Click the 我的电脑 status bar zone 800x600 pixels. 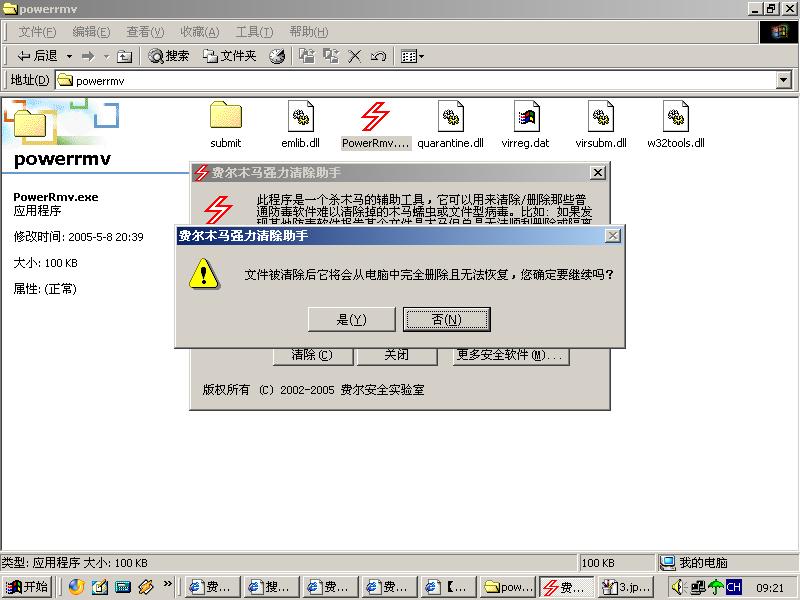[x=728, y=563]
